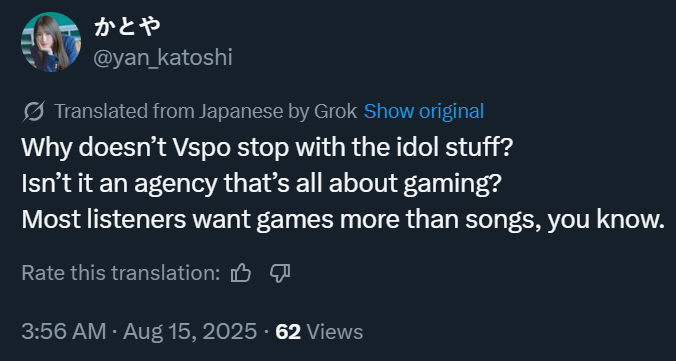The width and height of the screenshot is (676, 361).
Task: Click the Show original link
Action: point(424,112)
